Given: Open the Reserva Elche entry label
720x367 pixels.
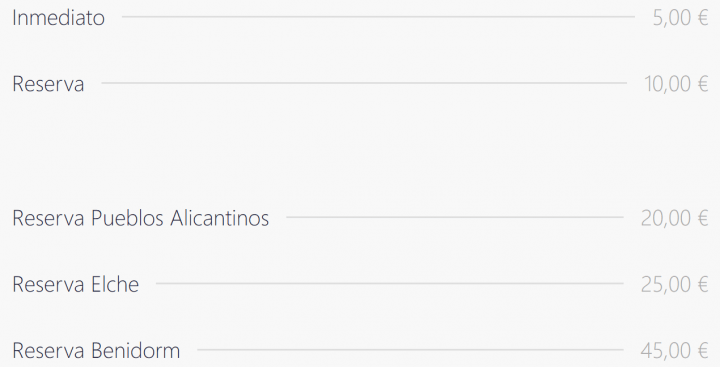Looking at the screenshot, I should tap(76, 284).
